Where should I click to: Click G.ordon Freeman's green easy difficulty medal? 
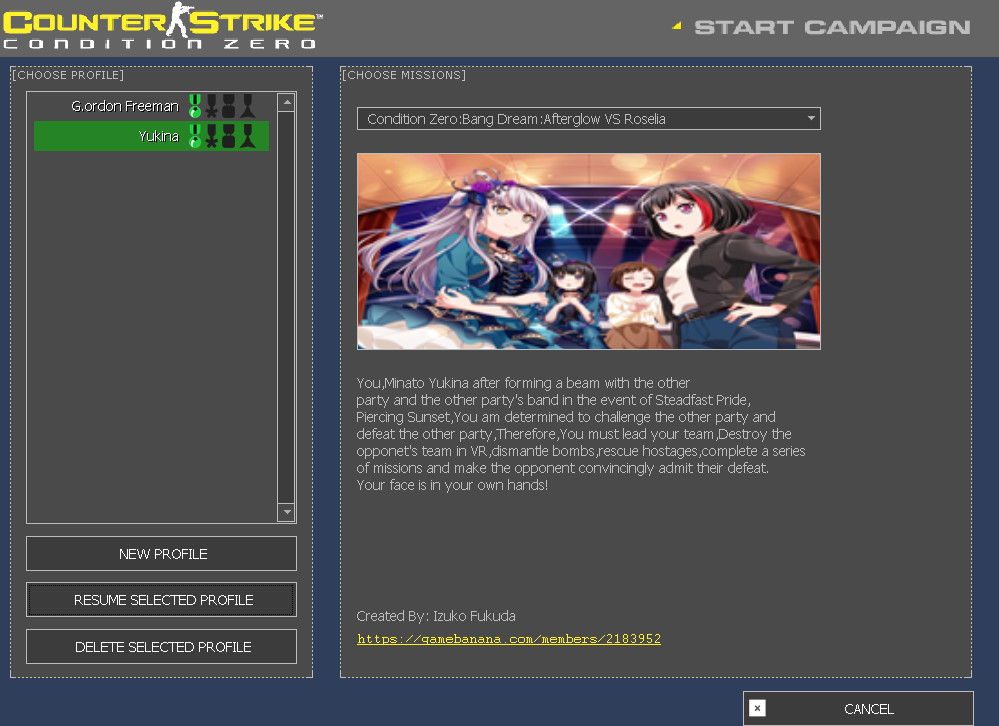pos(195,105)
